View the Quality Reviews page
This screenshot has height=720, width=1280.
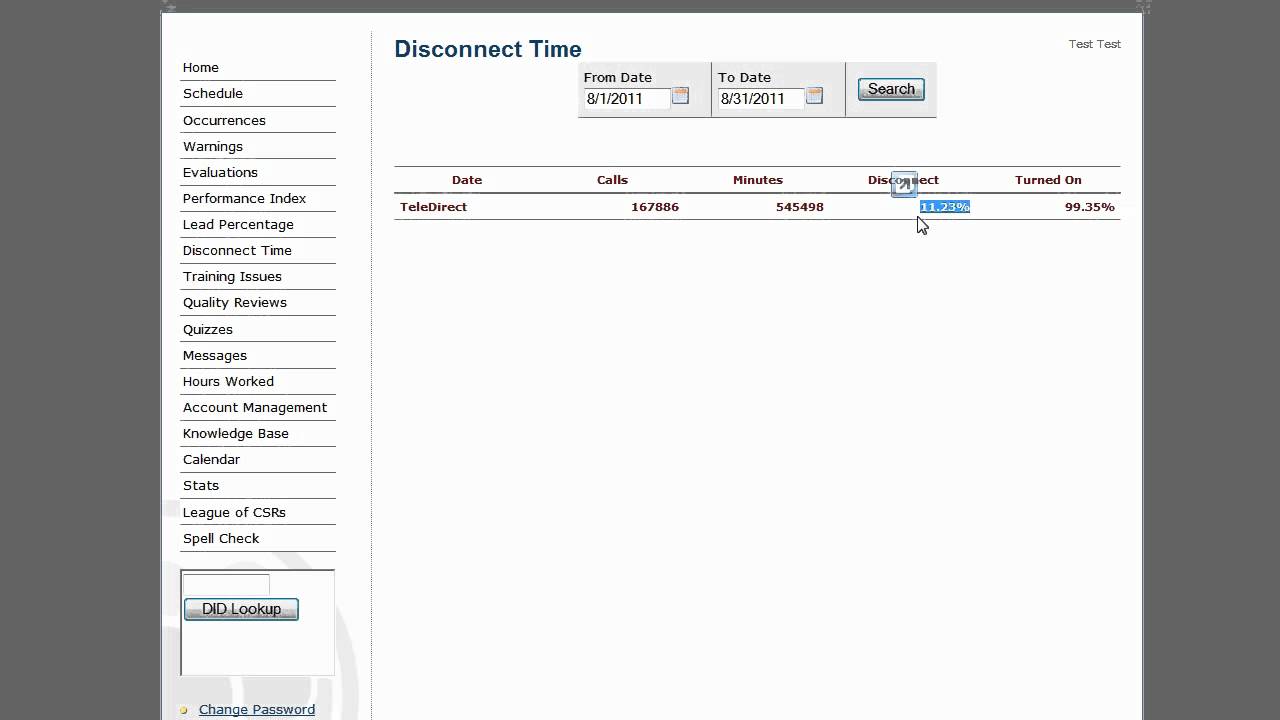pos(235,302)
